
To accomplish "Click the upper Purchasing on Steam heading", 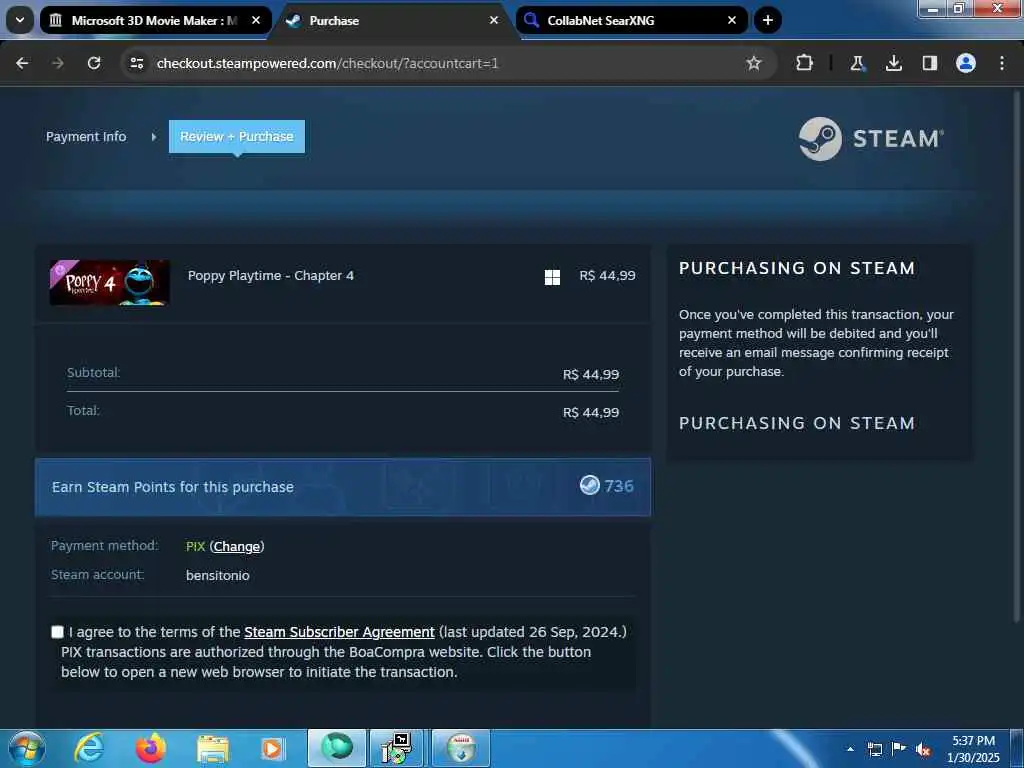I will 797,268.
